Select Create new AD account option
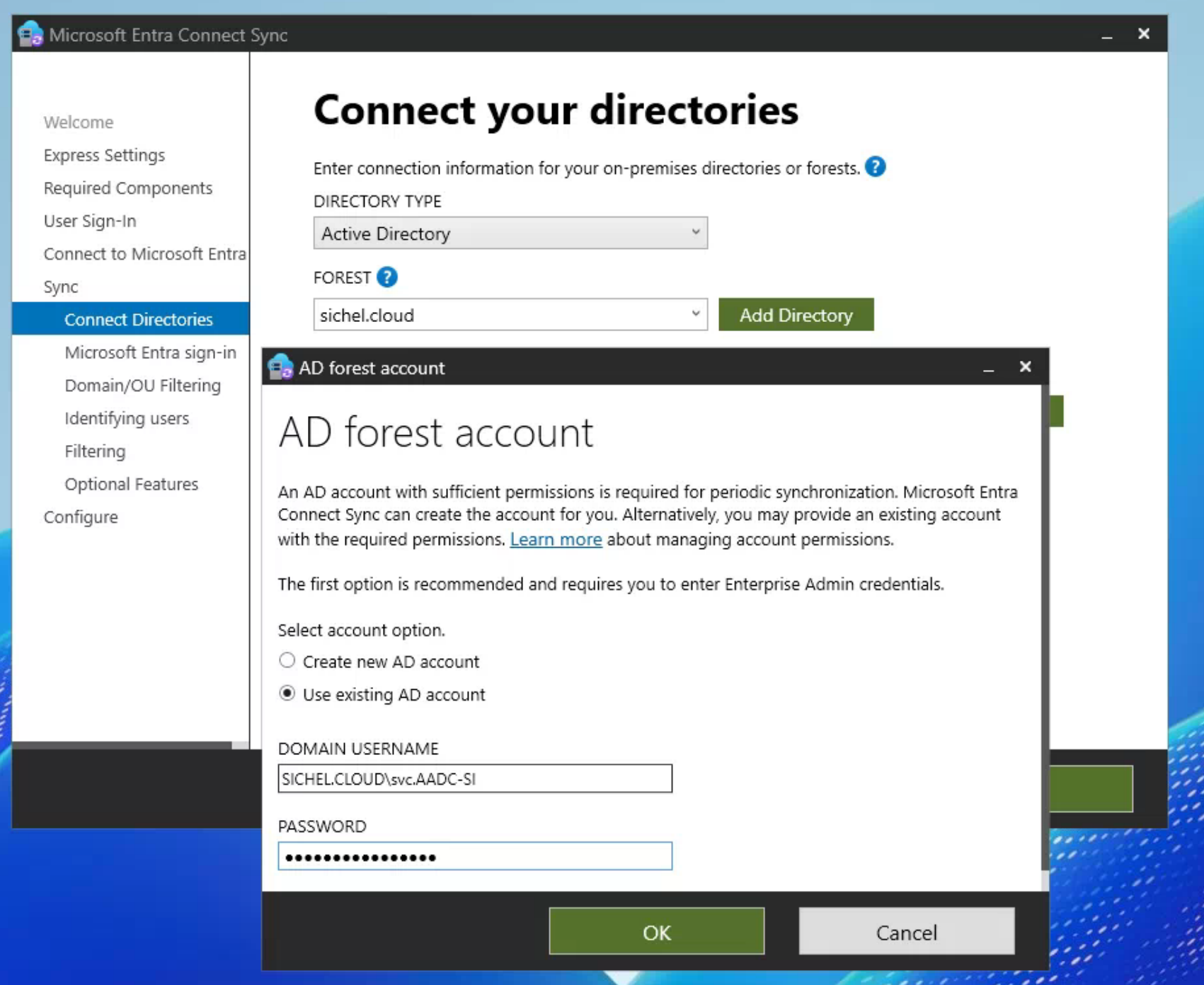This screenshot has width=1204, height=985. point(287,661)
